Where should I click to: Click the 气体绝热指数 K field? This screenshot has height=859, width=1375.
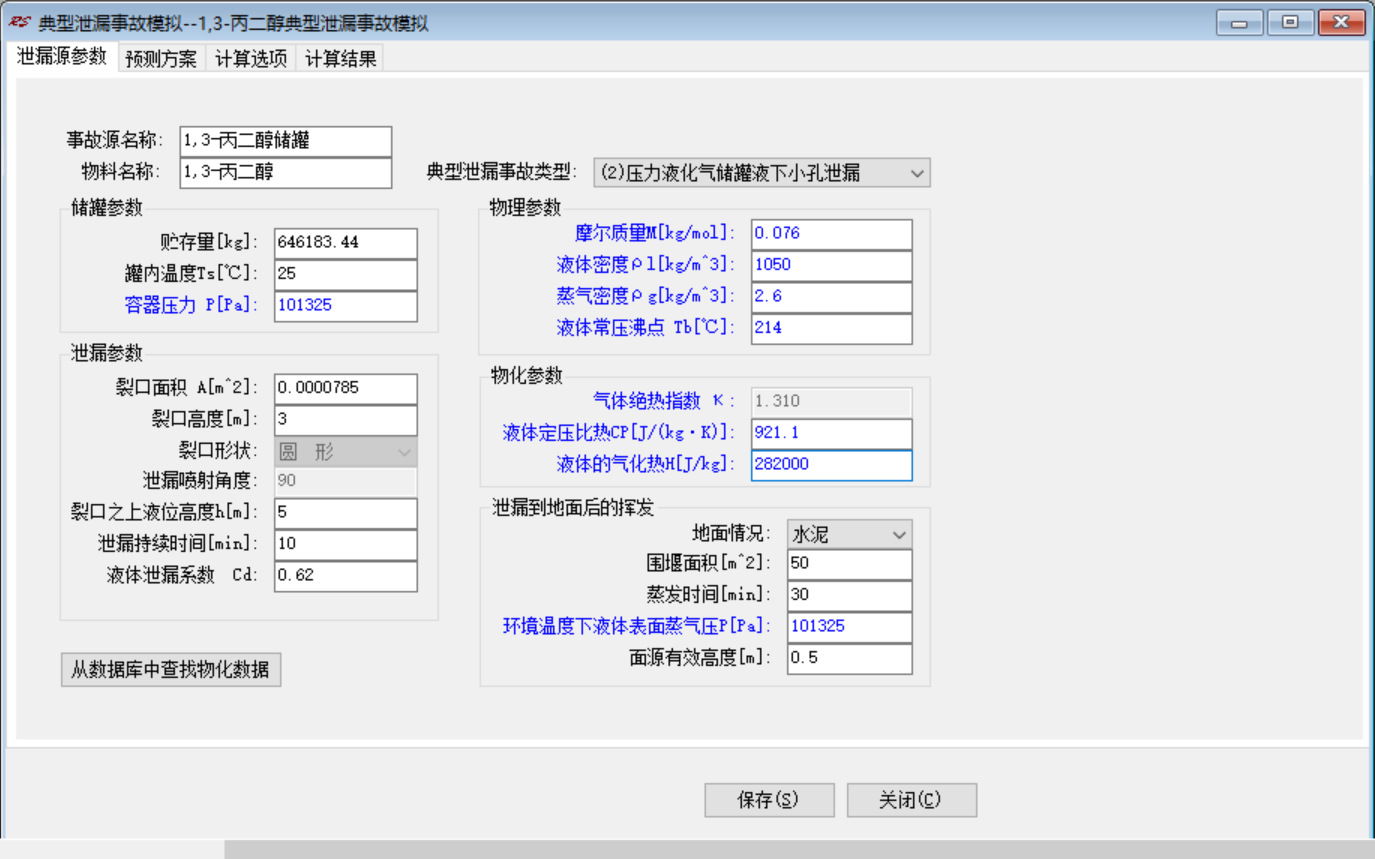tap(832, 402)
